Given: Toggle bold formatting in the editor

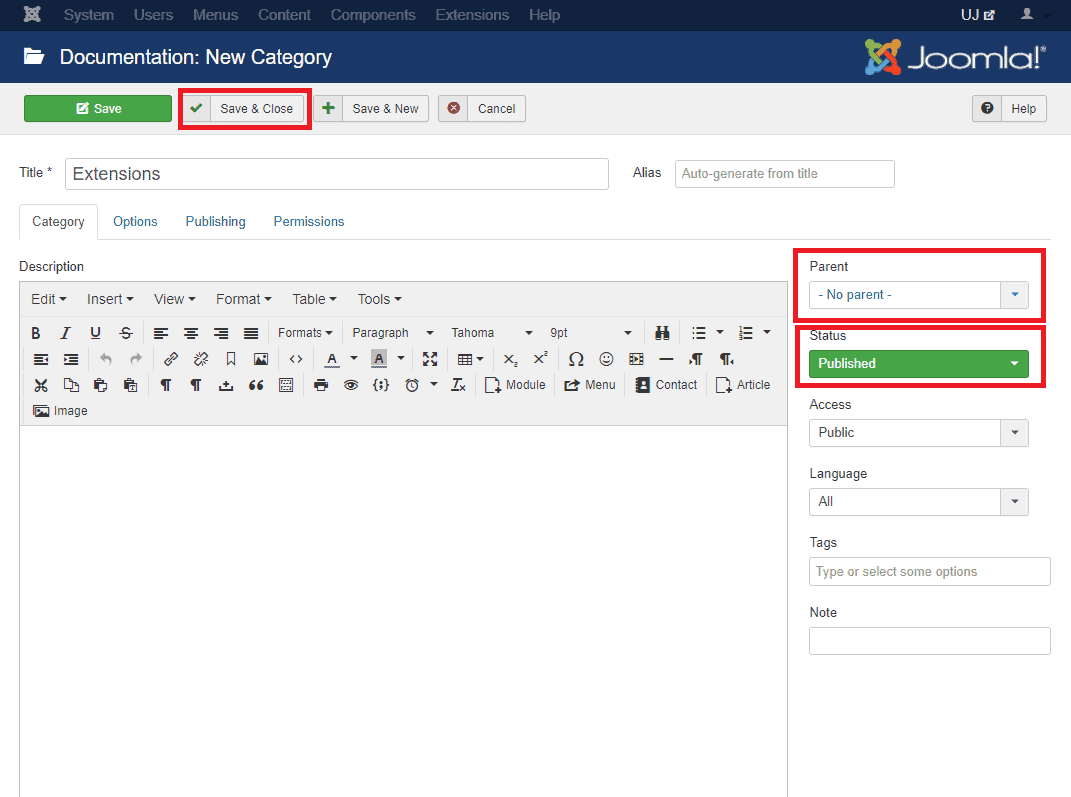Looking at the screenshot, I should point(36,333).
